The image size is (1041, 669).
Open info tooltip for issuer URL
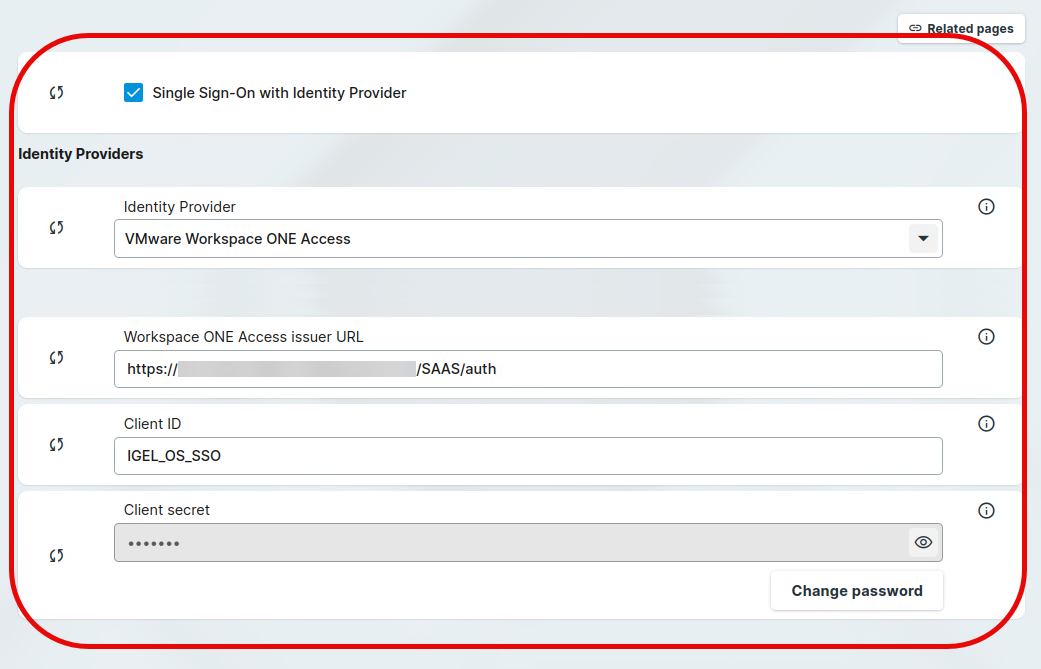[x=986, y=337]
